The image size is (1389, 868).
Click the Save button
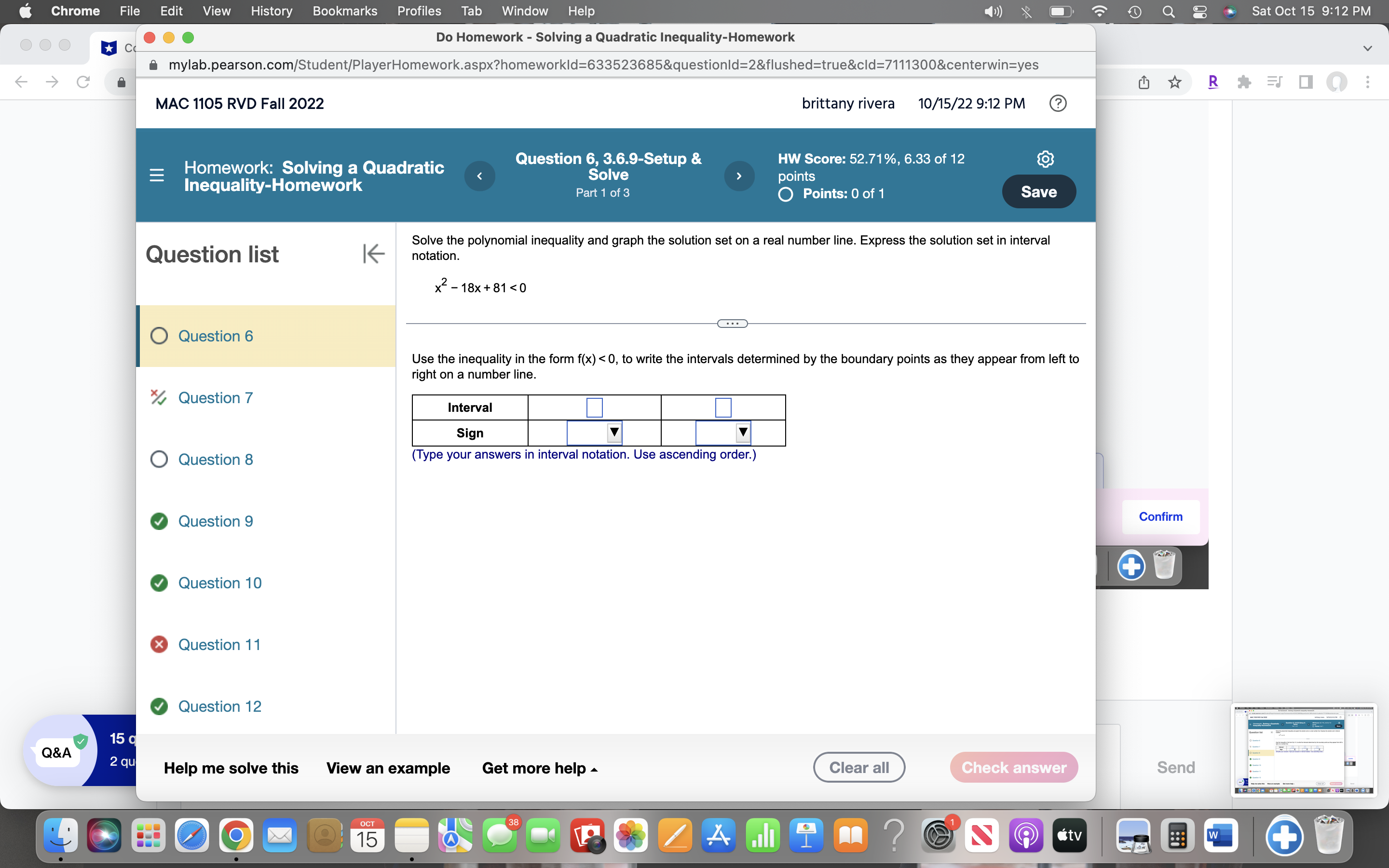tap(1038, 192)
